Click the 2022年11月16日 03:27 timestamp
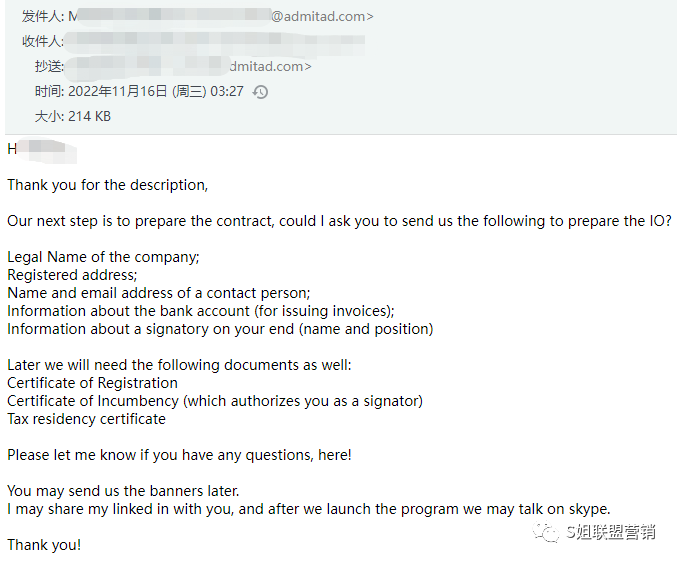Image resolution: width=677 pixels, height=562 pixels. pos(155,91)
